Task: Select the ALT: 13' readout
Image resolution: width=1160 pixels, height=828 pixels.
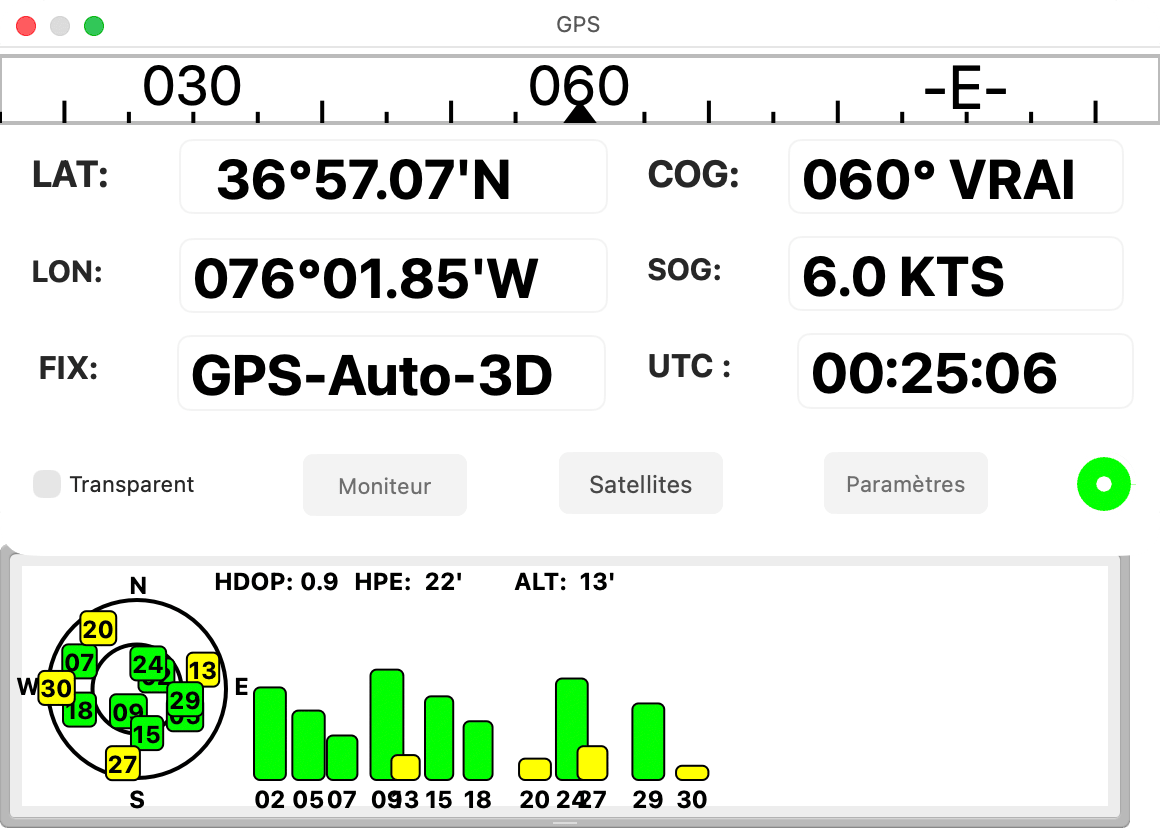Action: point(564,582)
